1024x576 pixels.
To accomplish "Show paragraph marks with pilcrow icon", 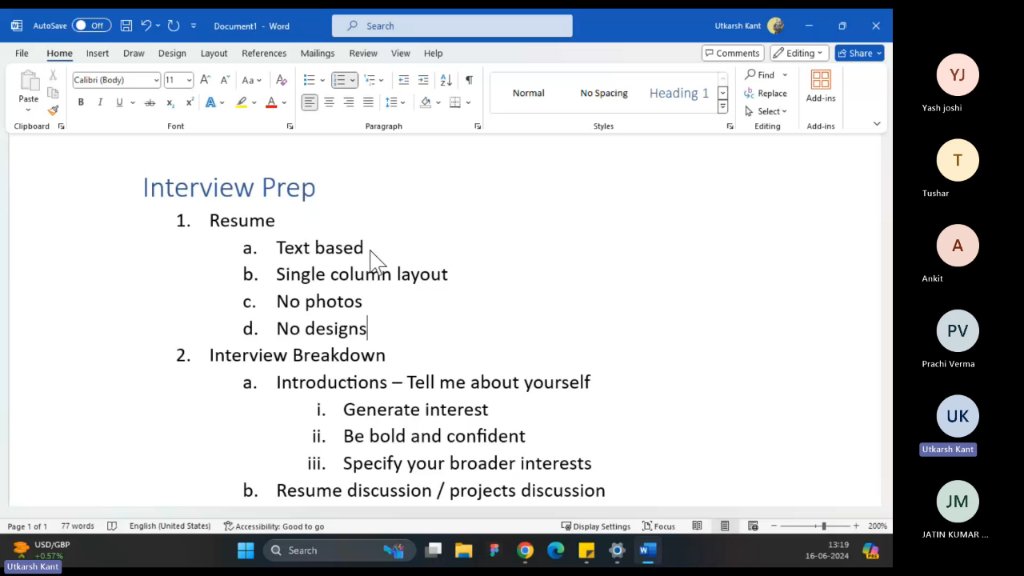I will 469,80.
